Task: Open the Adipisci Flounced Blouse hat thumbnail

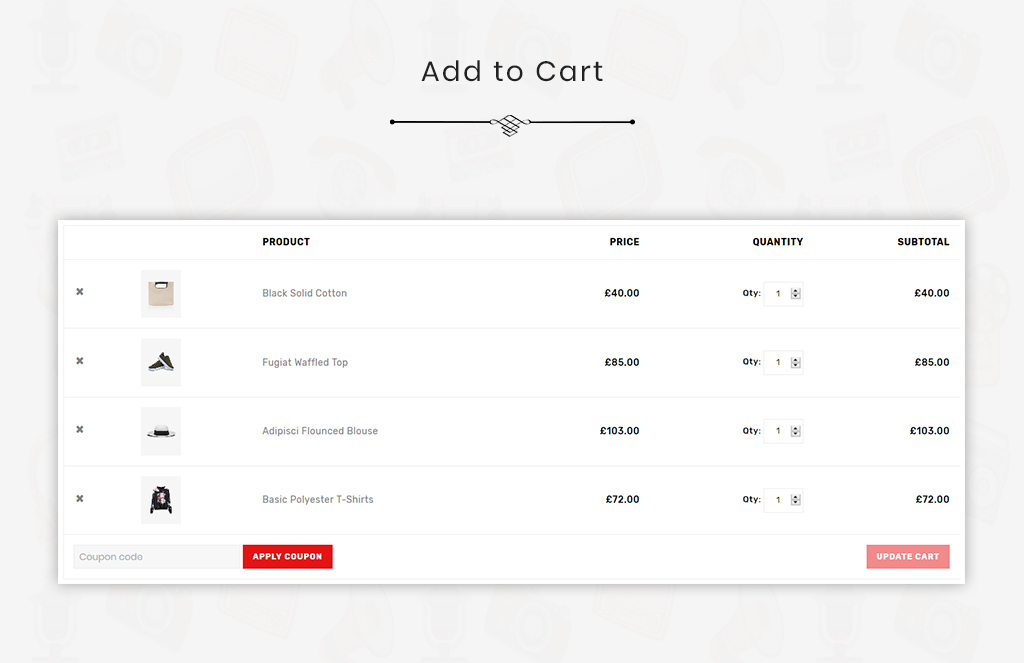Action: 161,431
